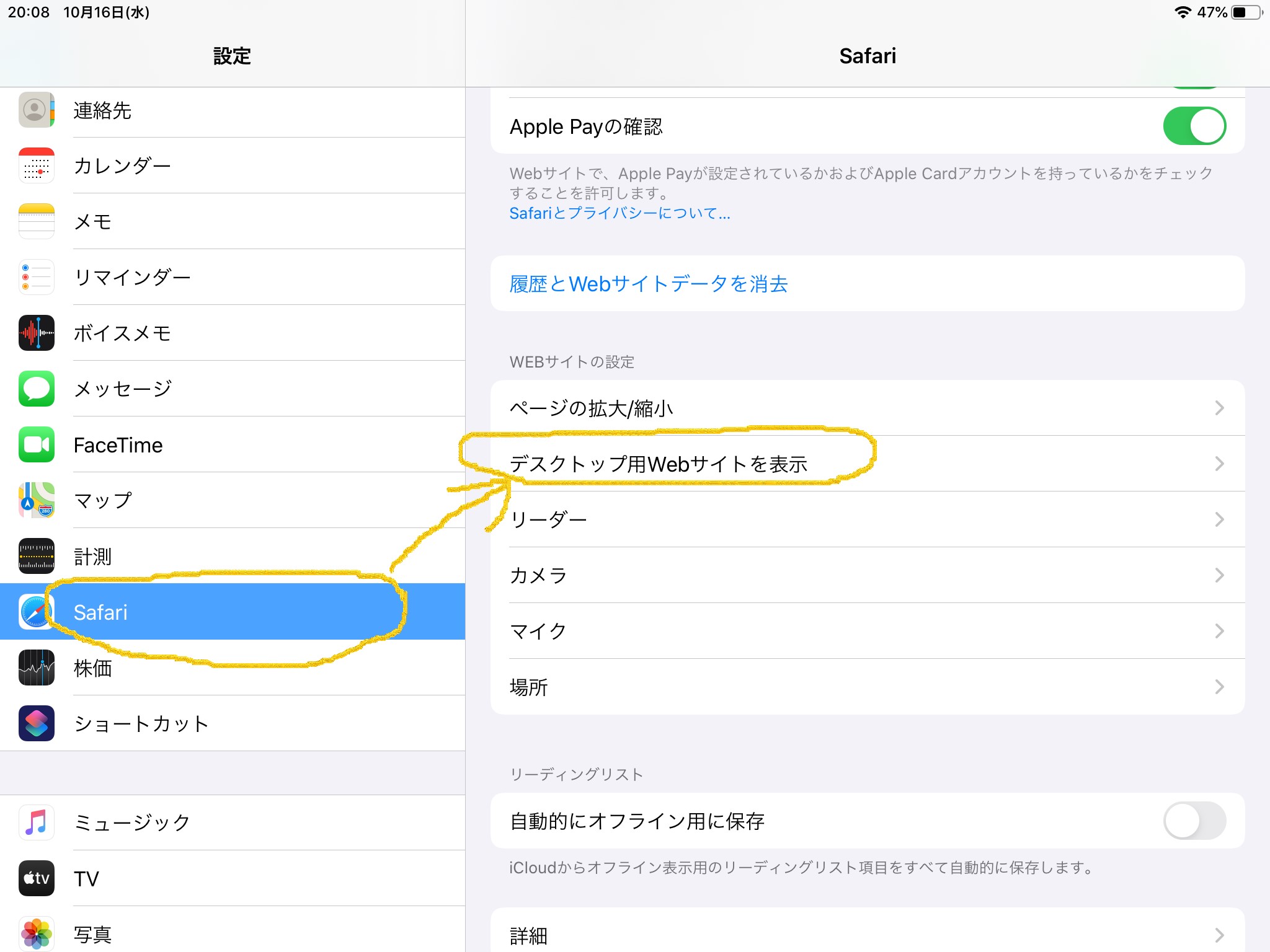
Task: Select ショートカット in settings sidebar
Action: pyautogui.click(x=233, y=723)
